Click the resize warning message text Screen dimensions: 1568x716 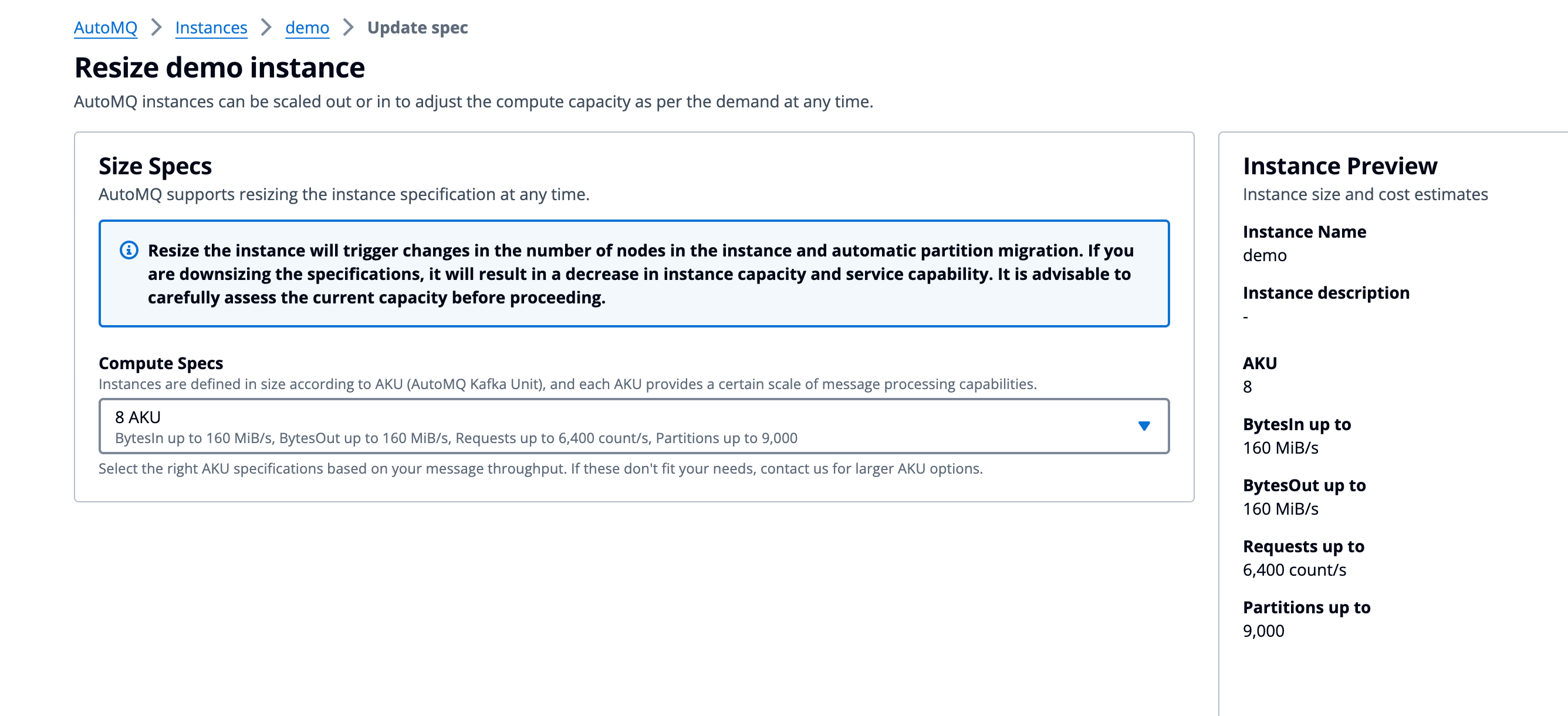pos(640,273)
